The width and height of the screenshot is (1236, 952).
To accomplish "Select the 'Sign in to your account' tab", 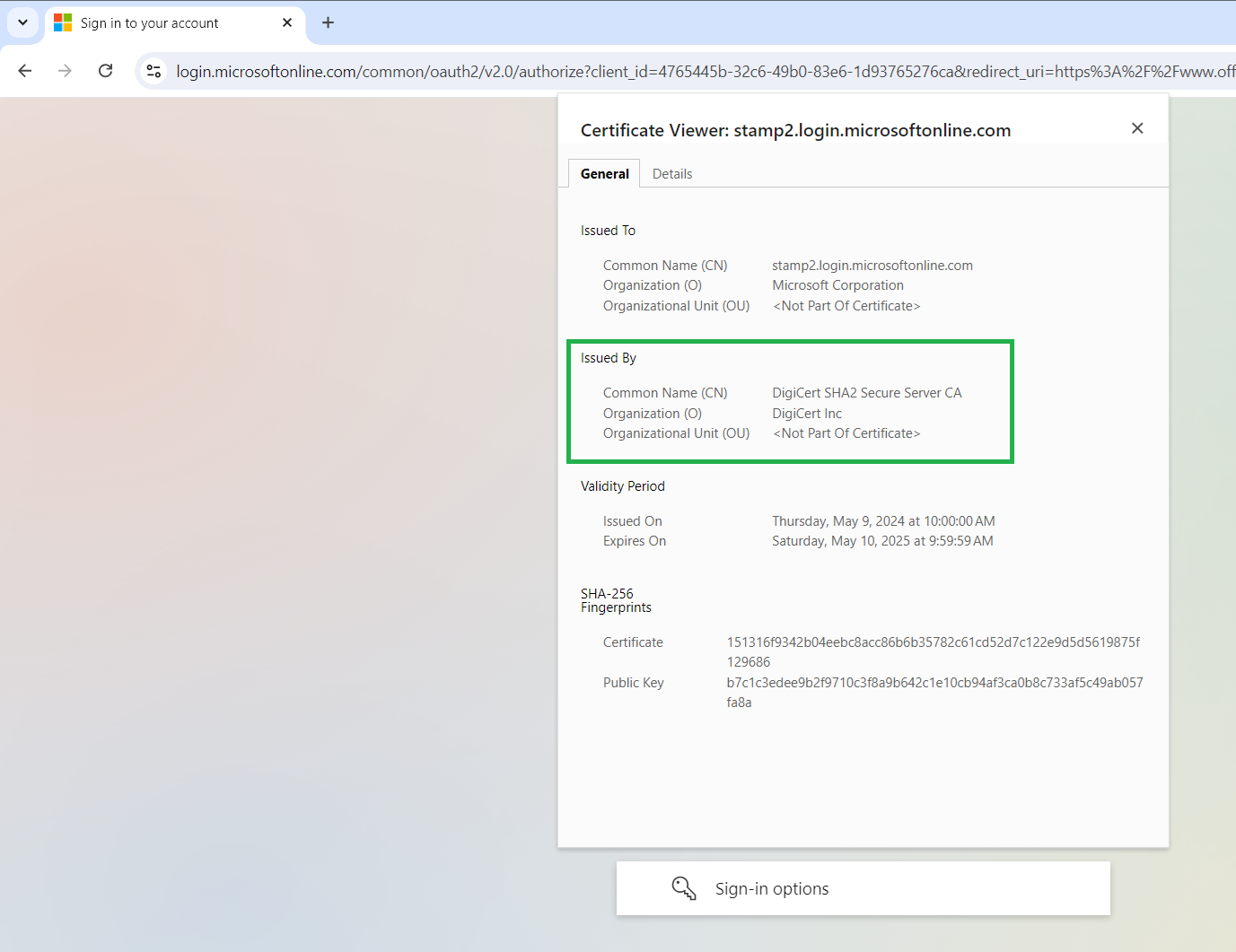I will coord(175,23).
